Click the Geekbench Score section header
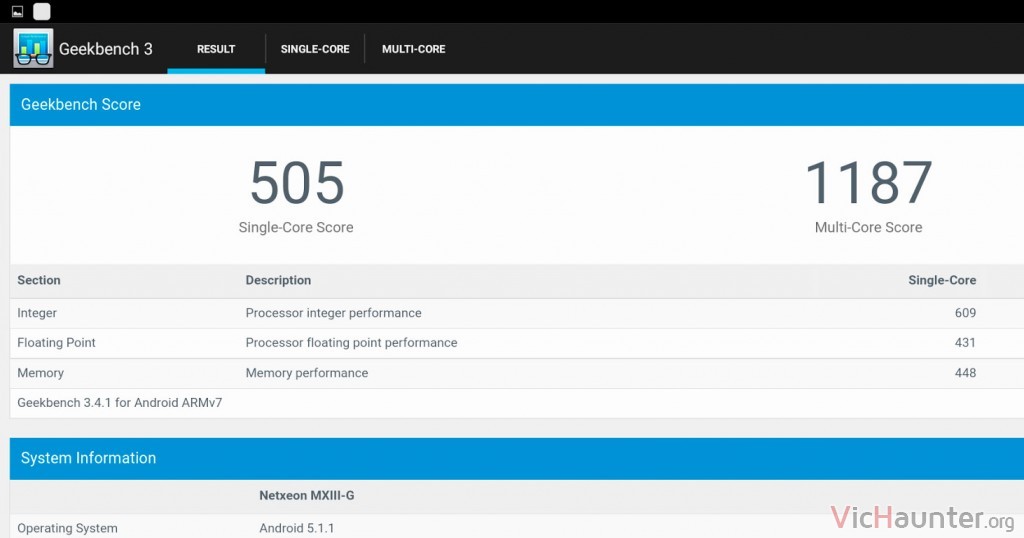The image size is (1024, 538). (517, 104)
